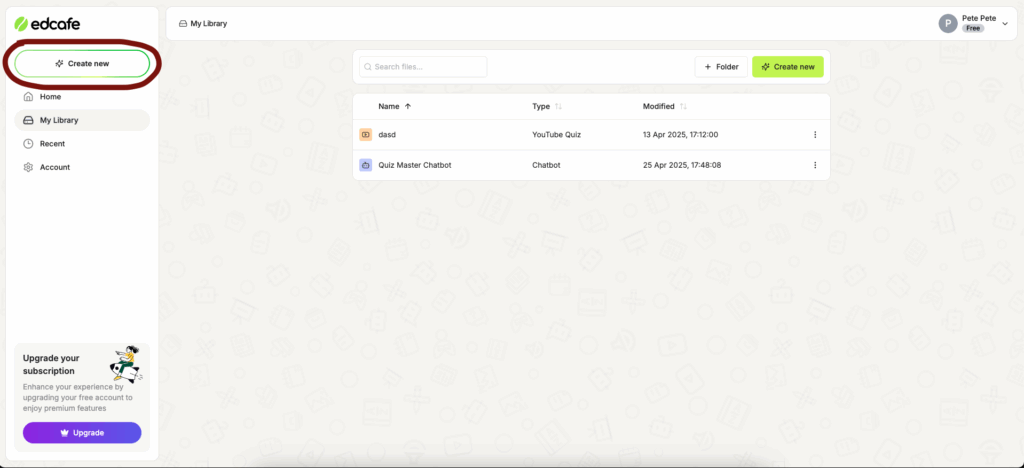
Task: Open more options for dasd row
Action: point(815,134)
